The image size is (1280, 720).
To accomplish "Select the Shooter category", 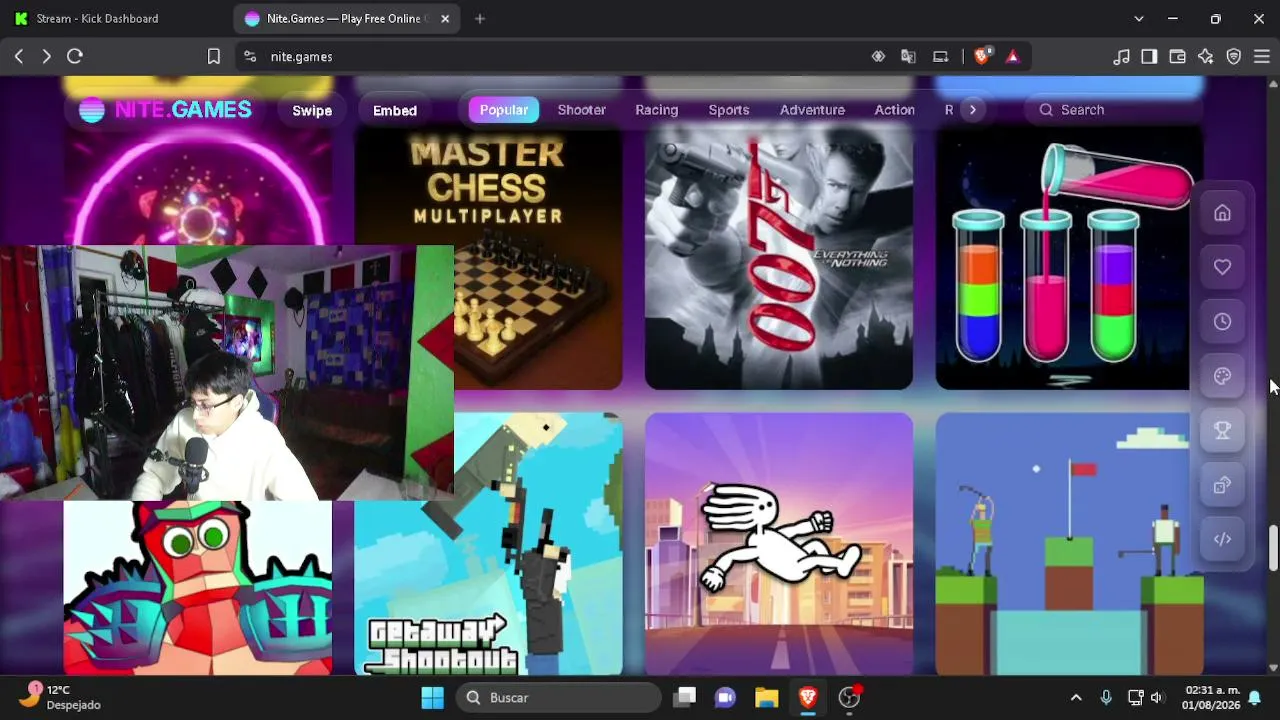I will 582,110.
